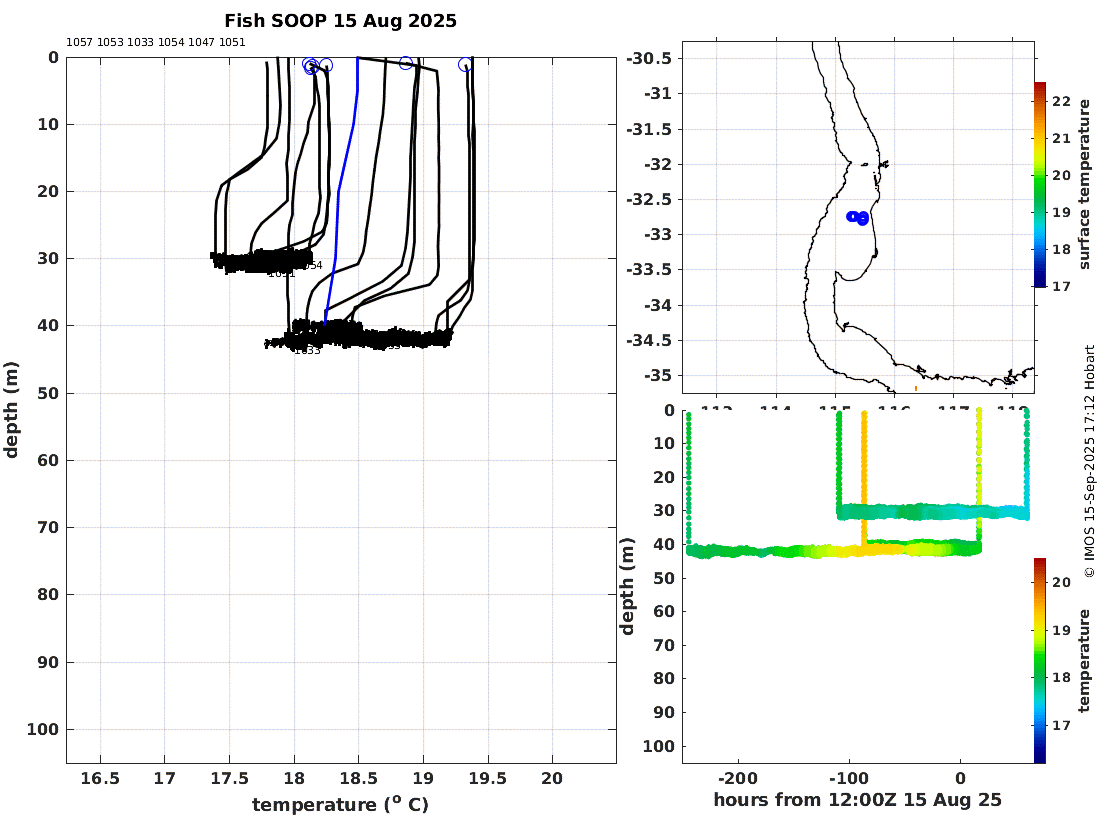Click the blue location circles on the map
Image resolution: width=1100 pixels, height=820 pixels.
click(858, 218)
